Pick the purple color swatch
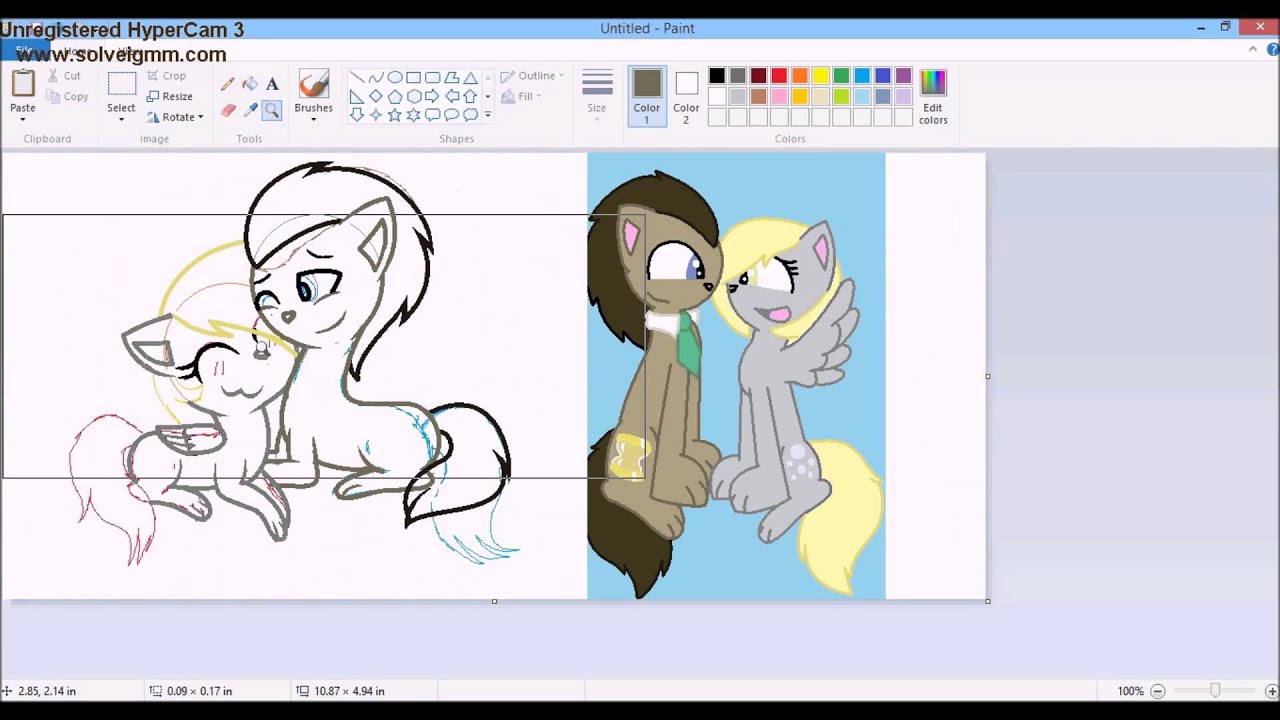 (904, 76)
